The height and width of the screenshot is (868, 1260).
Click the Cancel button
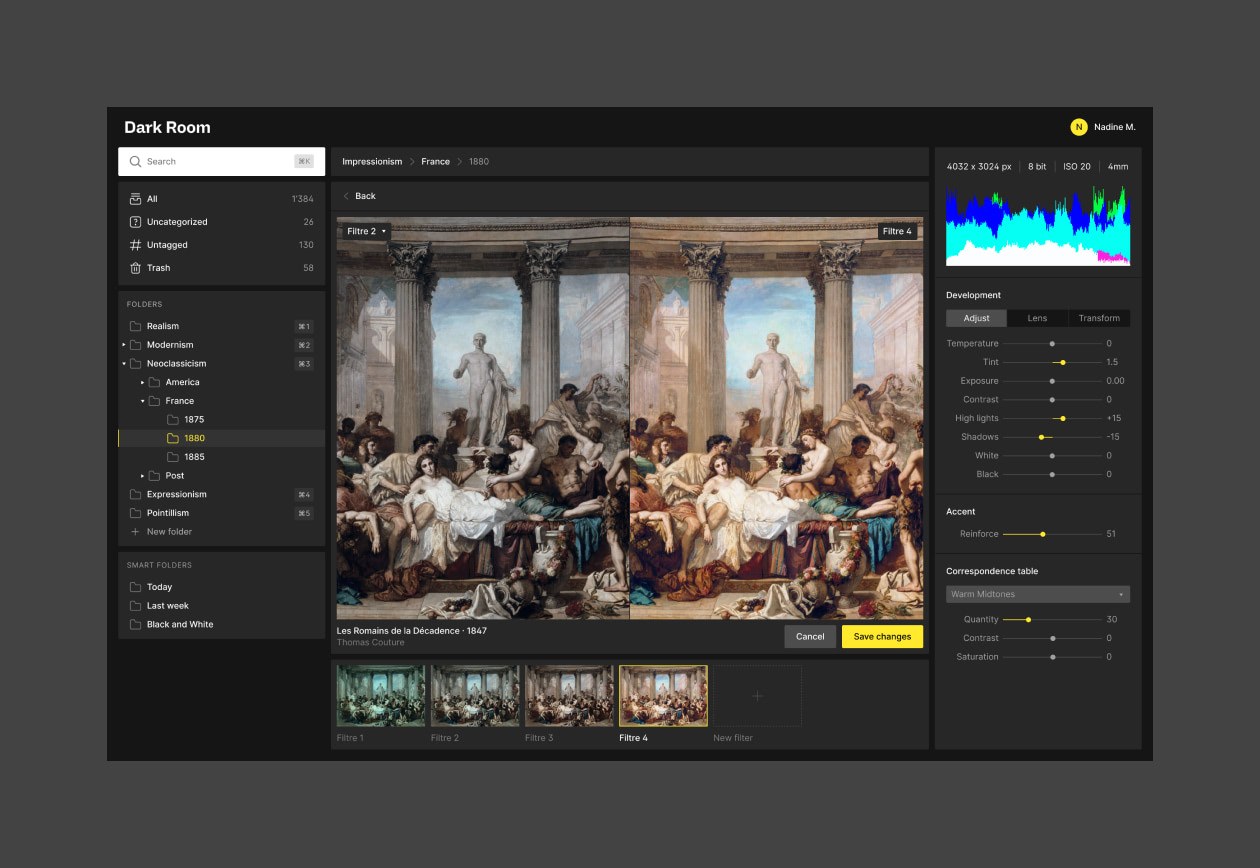810,637
